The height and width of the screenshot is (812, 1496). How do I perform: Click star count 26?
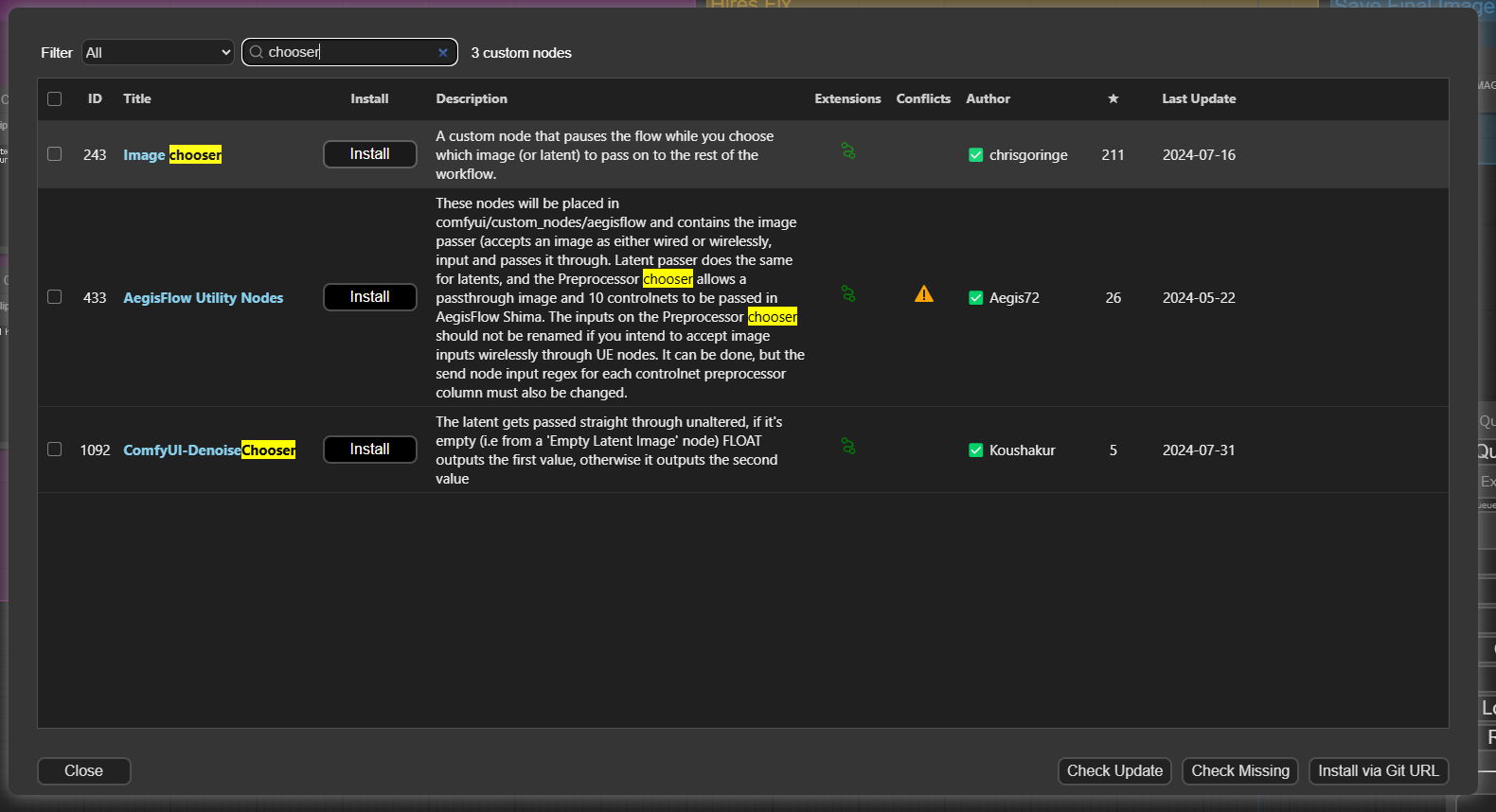pos(1113,298)
